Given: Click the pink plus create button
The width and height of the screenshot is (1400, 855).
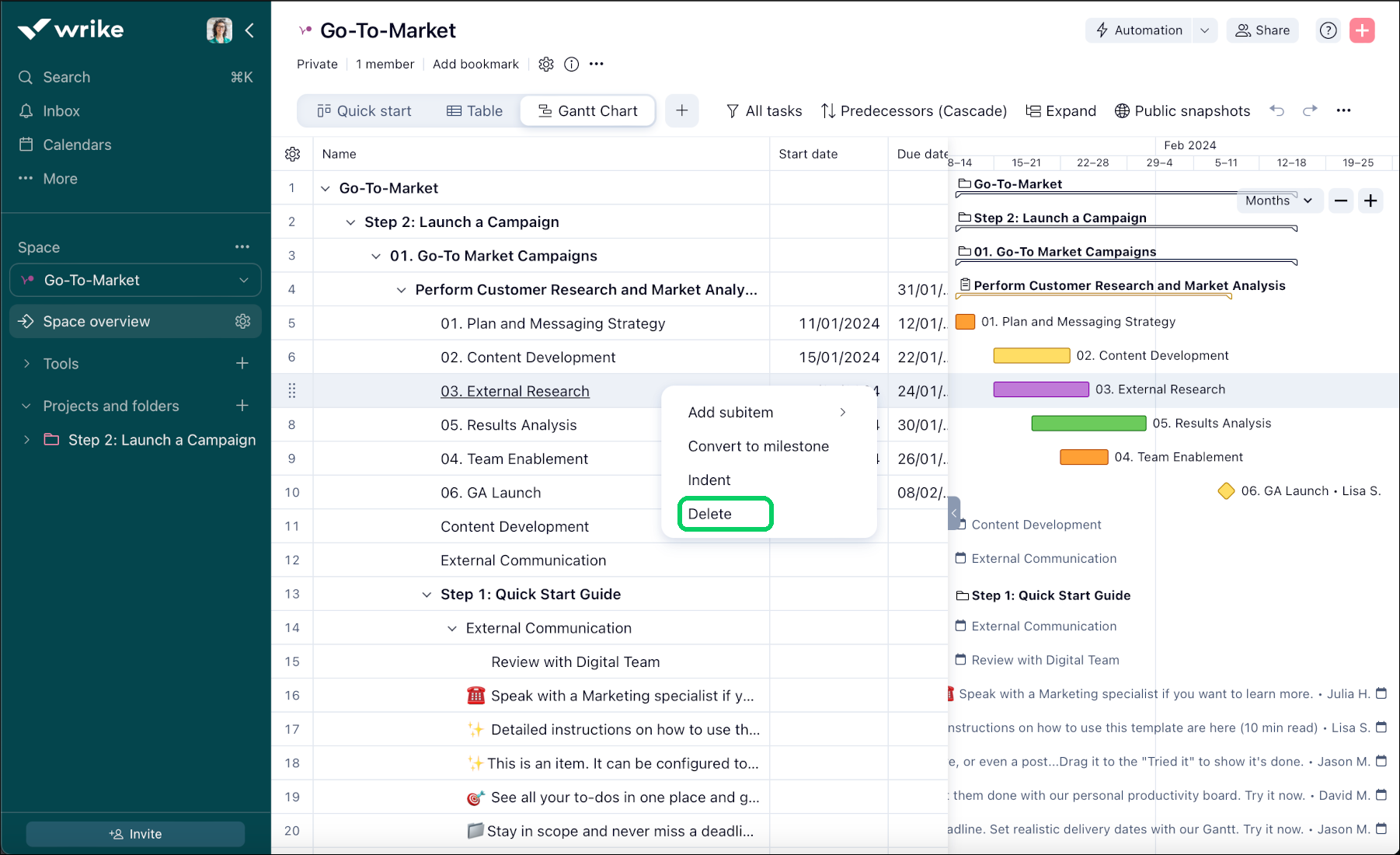Looking at the screenshot, I should tap(1362, 30).
